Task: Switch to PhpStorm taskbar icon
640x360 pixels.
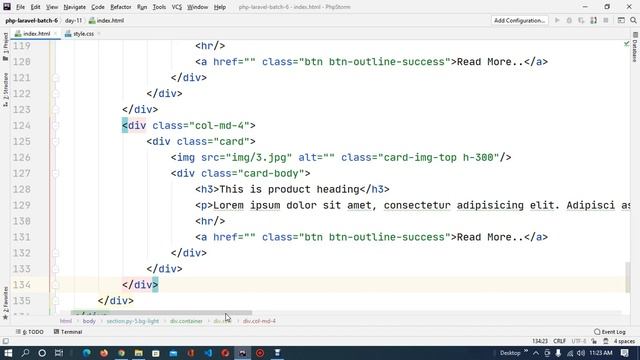Action: click(242, 353)
